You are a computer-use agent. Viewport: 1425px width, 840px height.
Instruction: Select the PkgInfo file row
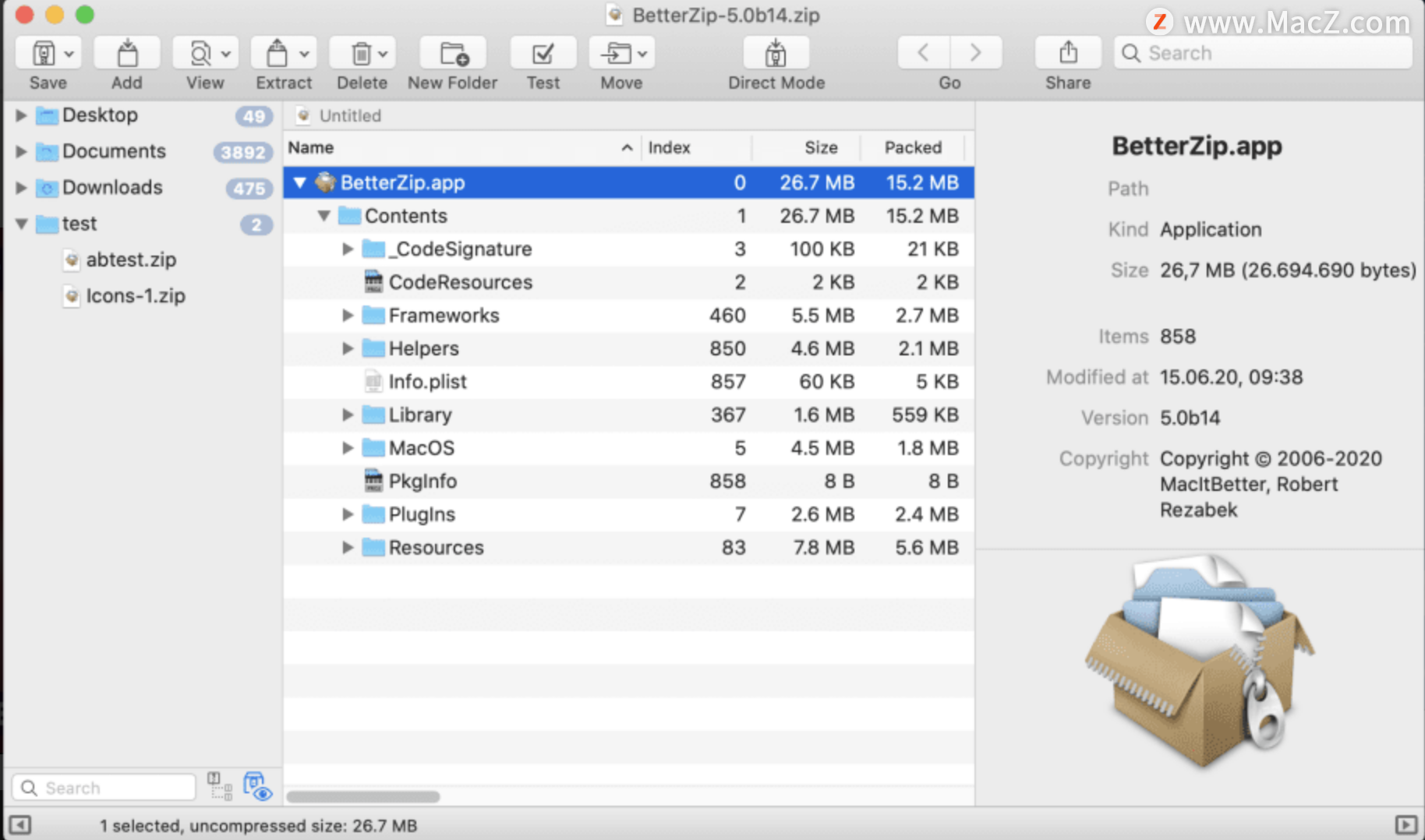(x=628, y=482)
